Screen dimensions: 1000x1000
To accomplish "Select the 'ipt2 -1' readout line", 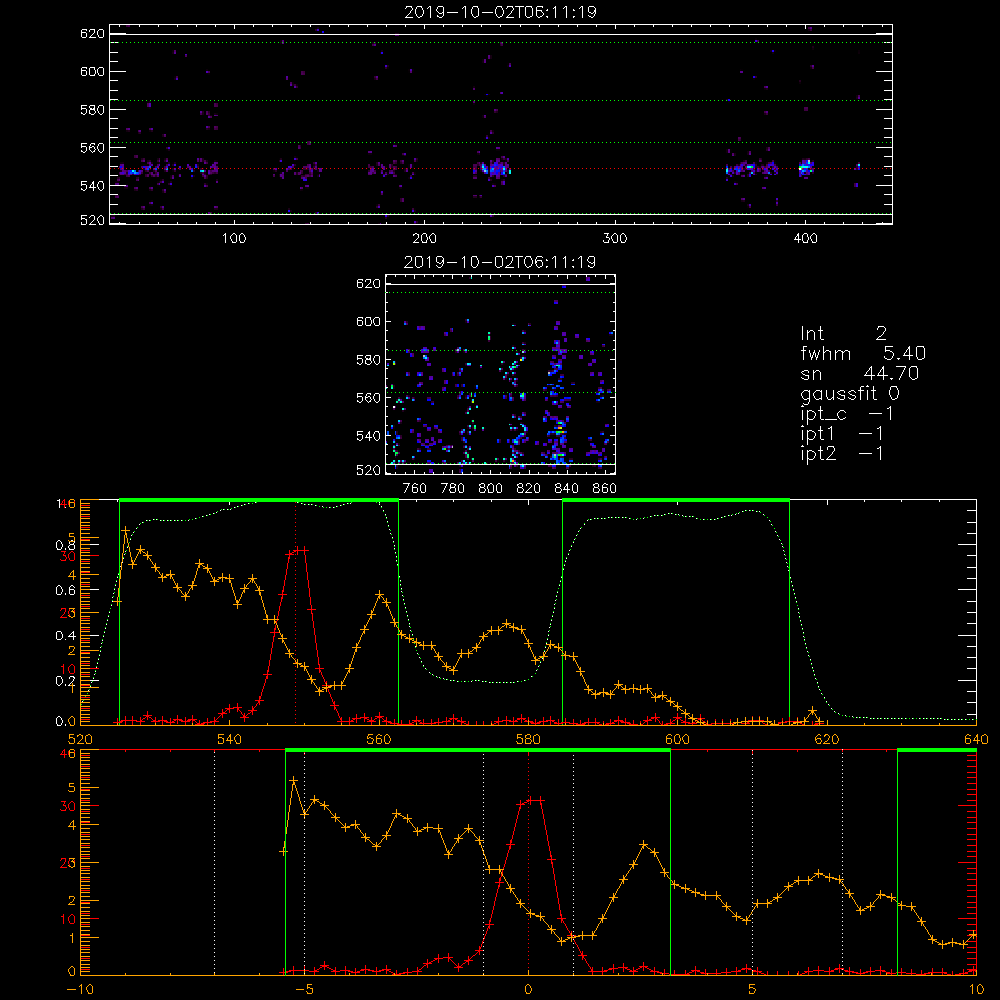I will point(842,453).
